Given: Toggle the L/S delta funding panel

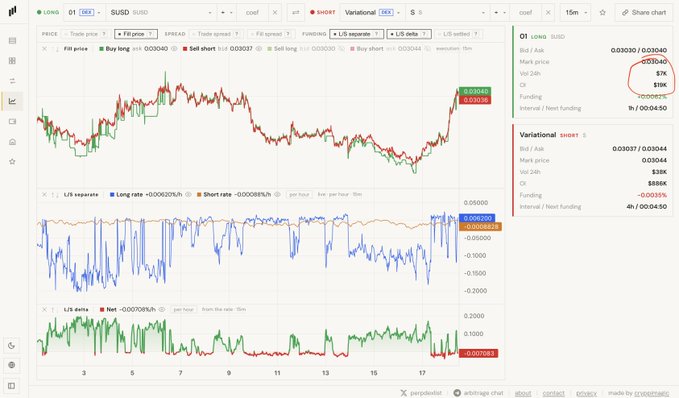Looking at the screenshot, I should tap(409, 34).
